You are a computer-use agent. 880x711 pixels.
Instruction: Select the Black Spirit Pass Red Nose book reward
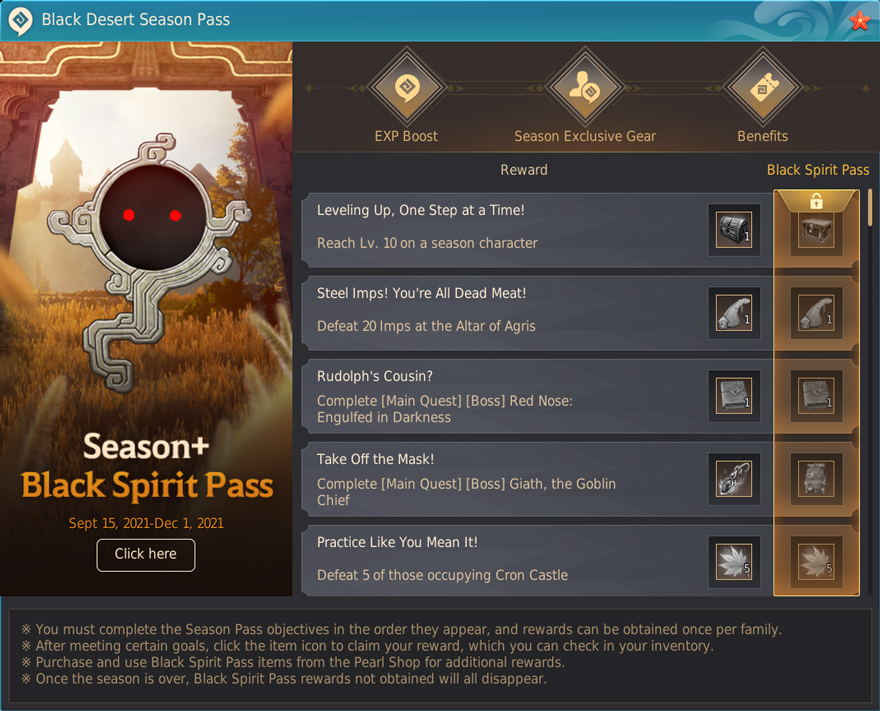click(817, 396)
